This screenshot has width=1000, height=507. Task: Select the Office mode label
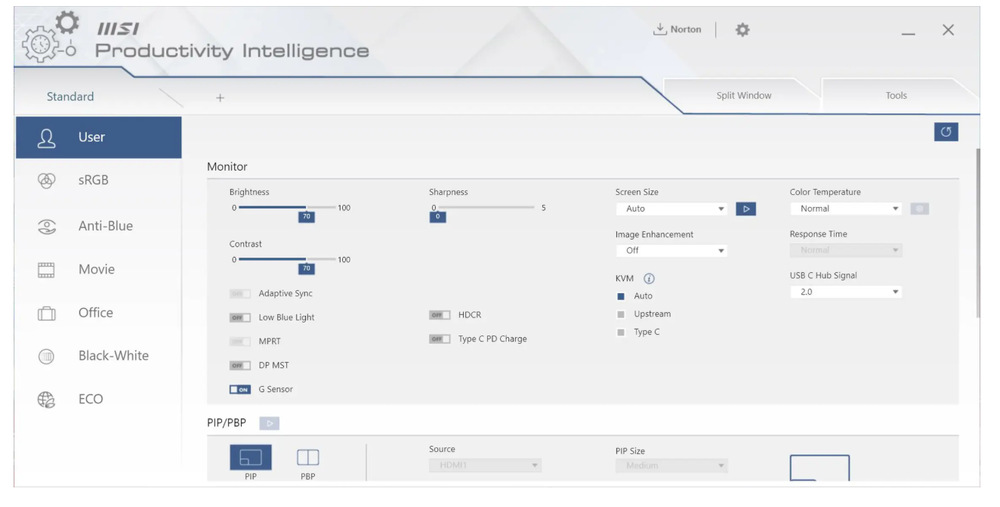pyautogui.click(x=96, y=313)
